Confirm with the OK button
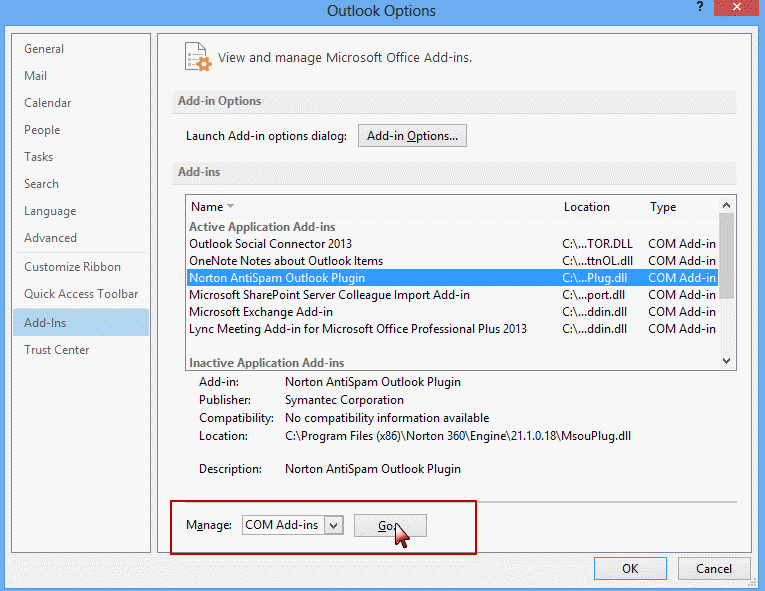This screenshot has height=591, width=765. 630,568
